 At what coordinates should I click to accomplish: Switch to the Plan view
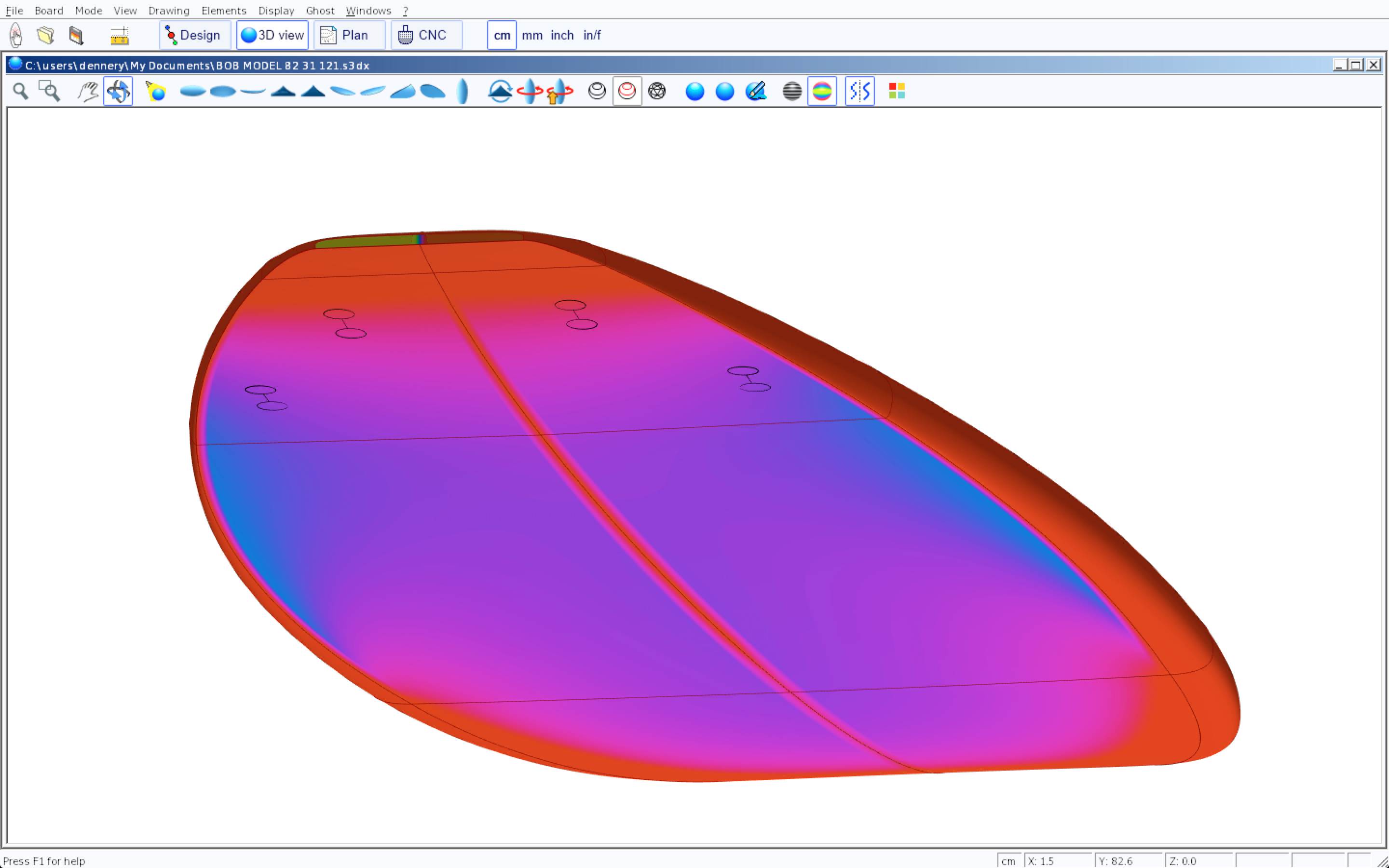(349, 36)
